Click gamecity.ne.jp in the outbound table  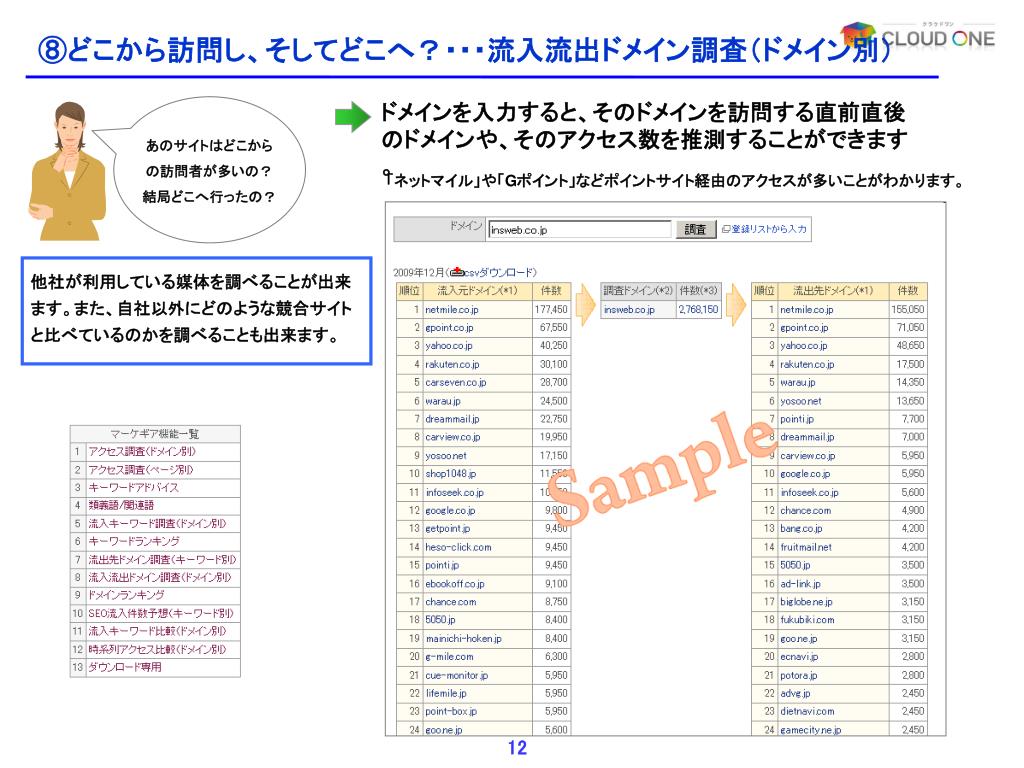810,729
